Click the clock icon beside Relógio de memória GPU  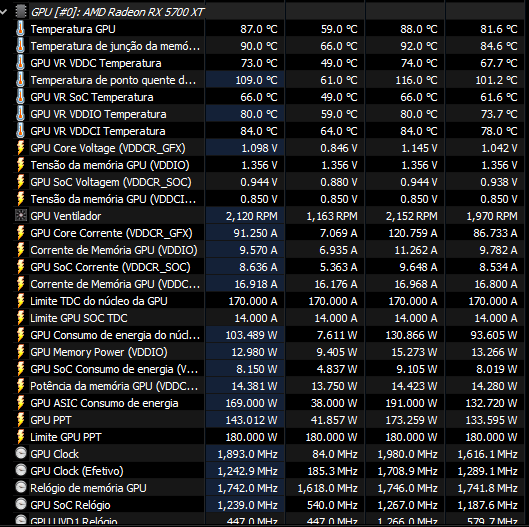(x=21, y=488)
